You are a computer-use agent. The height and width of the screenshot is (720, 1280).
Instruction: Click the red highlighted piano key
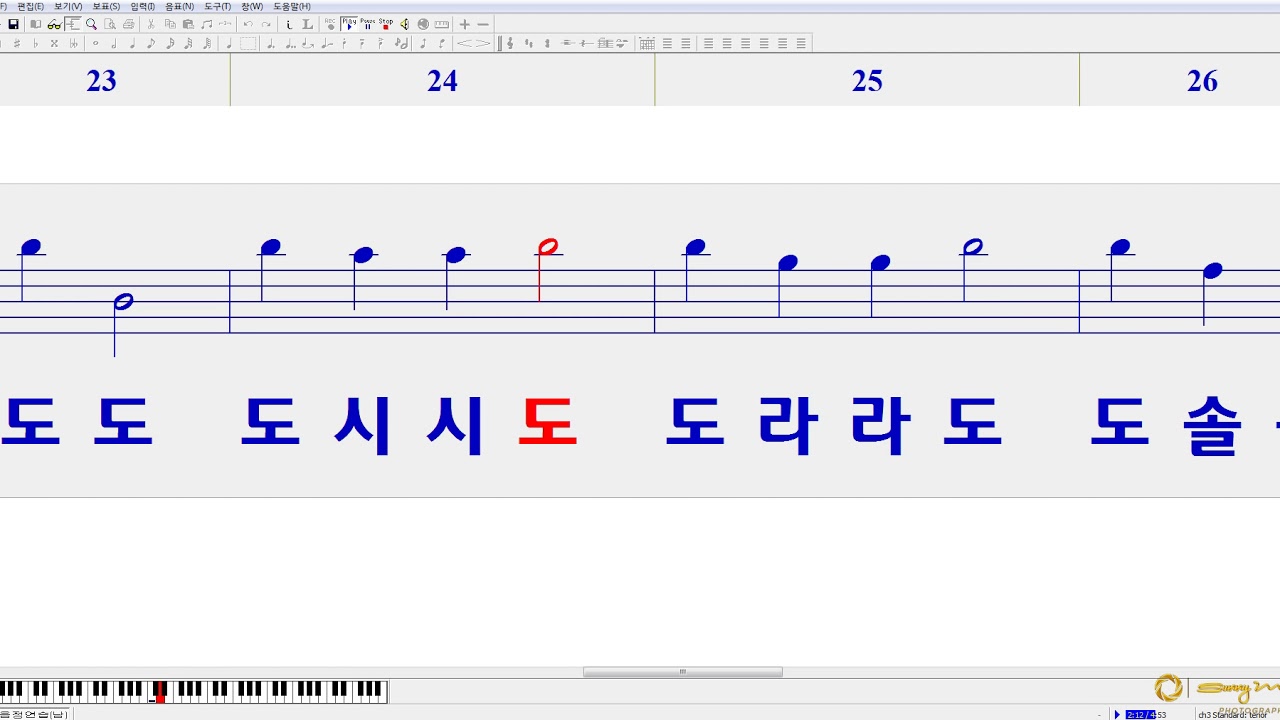(160, 694)
